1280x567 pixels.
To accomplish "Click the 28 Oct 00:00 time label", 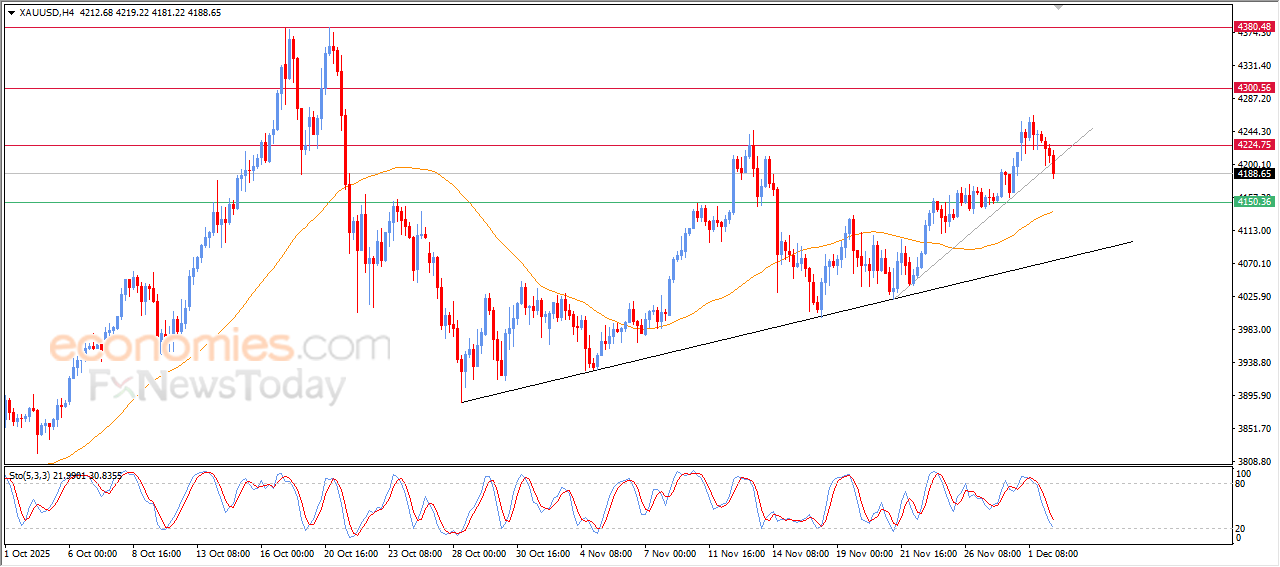I will click(478, 553).
